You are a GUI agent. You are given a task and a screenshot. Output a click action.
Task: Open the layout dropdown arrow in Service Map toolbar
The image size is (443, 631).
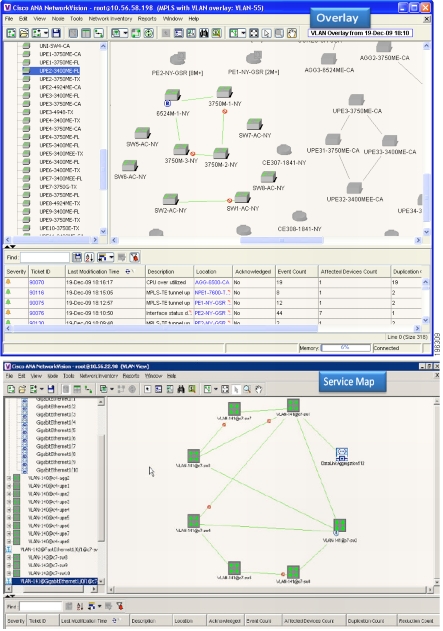pyautogui.click(x=216, y=389)
